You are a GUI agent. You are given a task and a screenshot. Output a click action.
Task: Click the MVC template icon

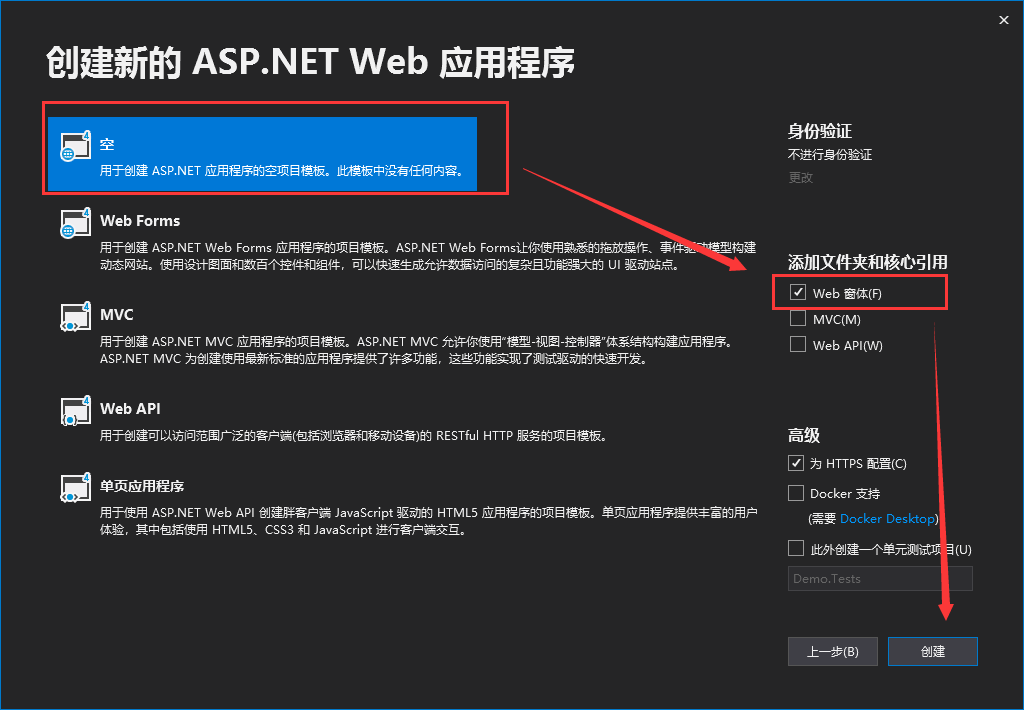[75, 317]
